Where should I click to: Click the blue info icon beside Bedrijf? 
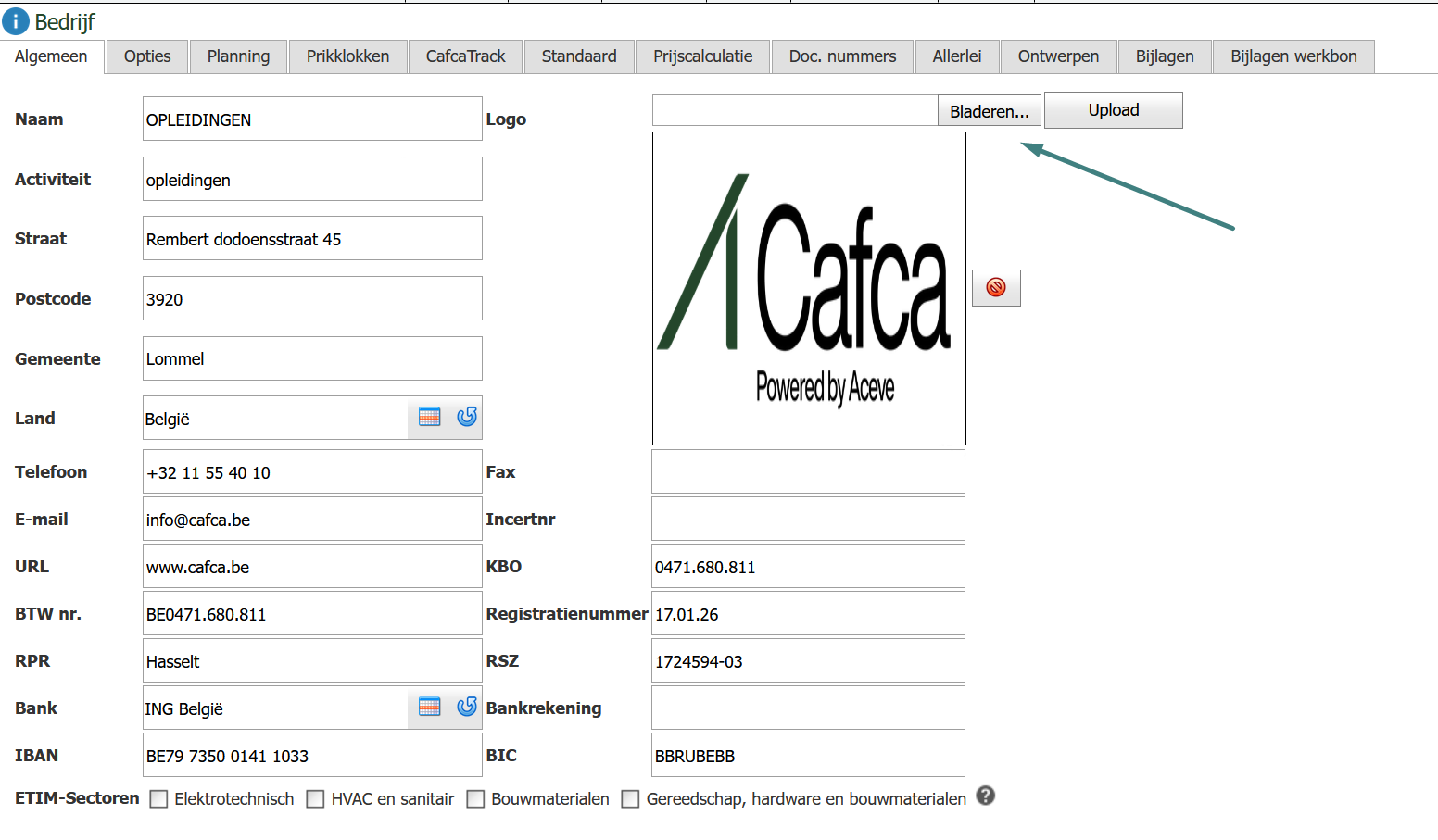point(16,21)
